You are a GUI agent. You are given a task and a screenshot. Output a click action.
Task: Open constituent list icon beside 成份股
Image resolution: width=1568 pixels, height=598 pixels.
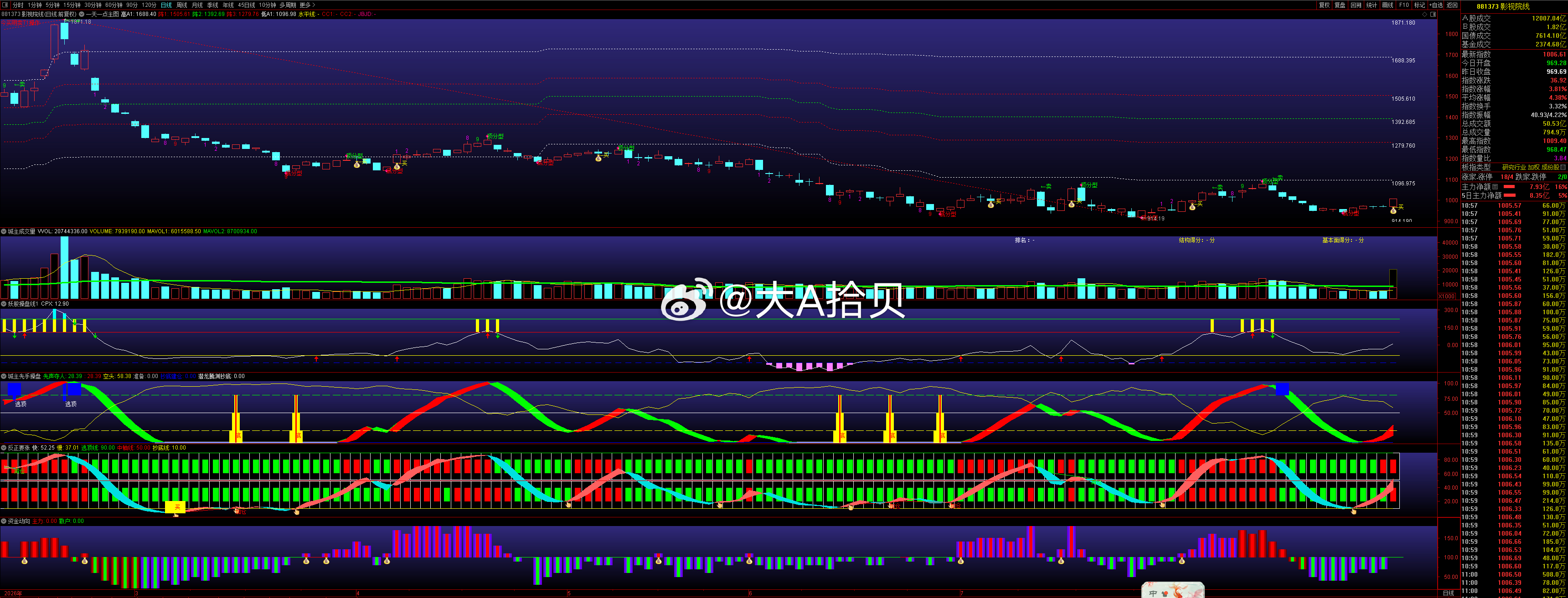(1564, 167)
